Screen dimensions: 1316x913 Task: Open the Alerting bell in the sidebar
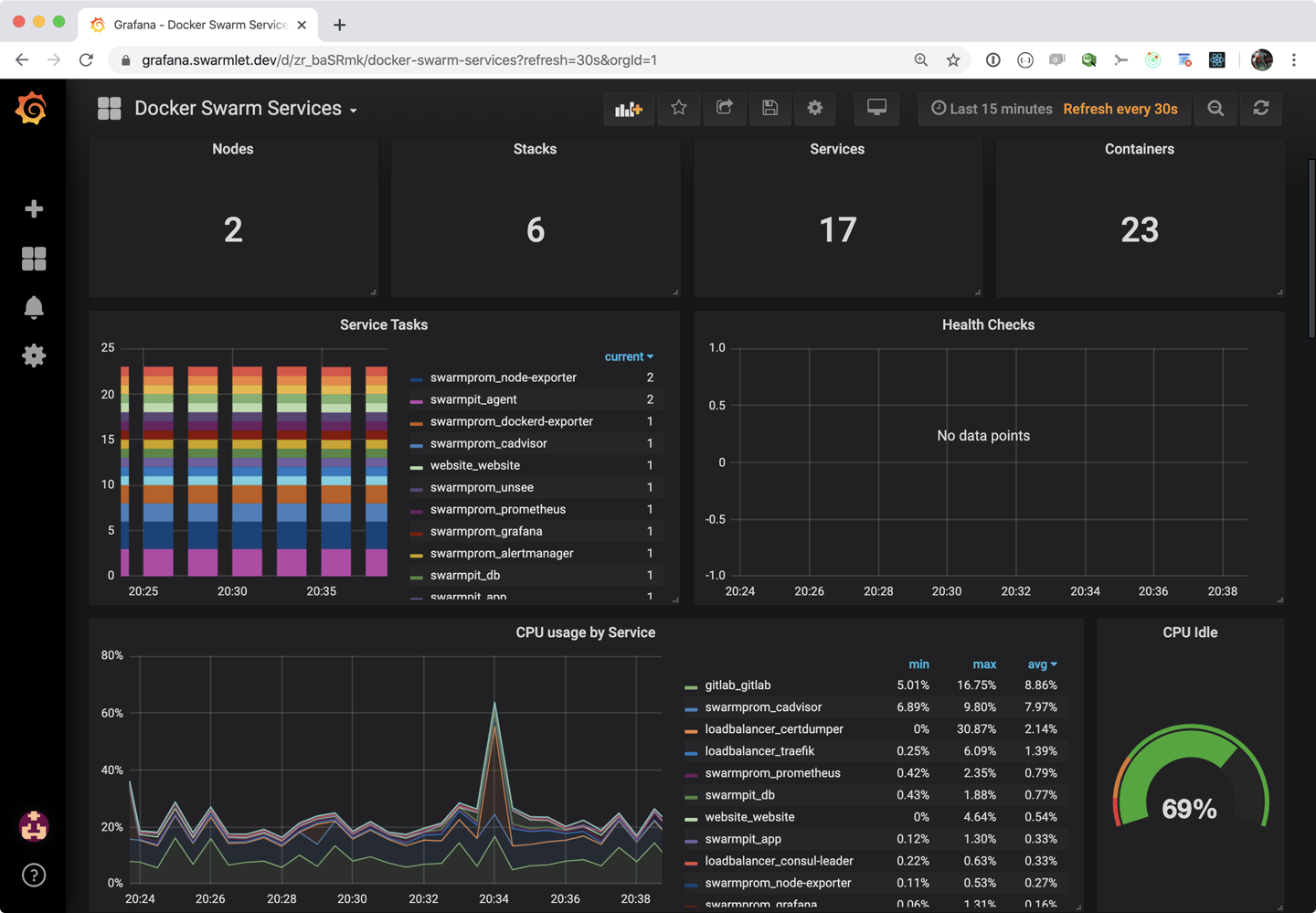(x=34, y=307)
